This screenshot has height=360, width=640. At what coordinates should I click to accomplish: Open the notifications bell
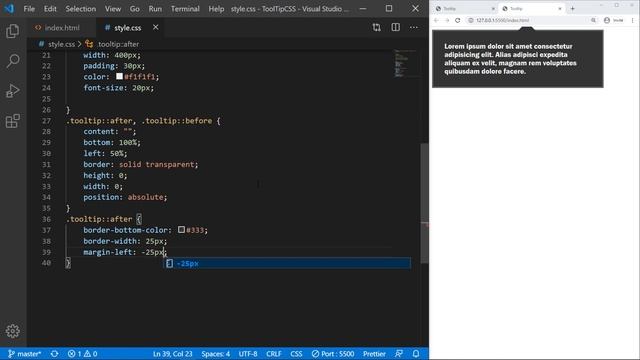[416, 354]
